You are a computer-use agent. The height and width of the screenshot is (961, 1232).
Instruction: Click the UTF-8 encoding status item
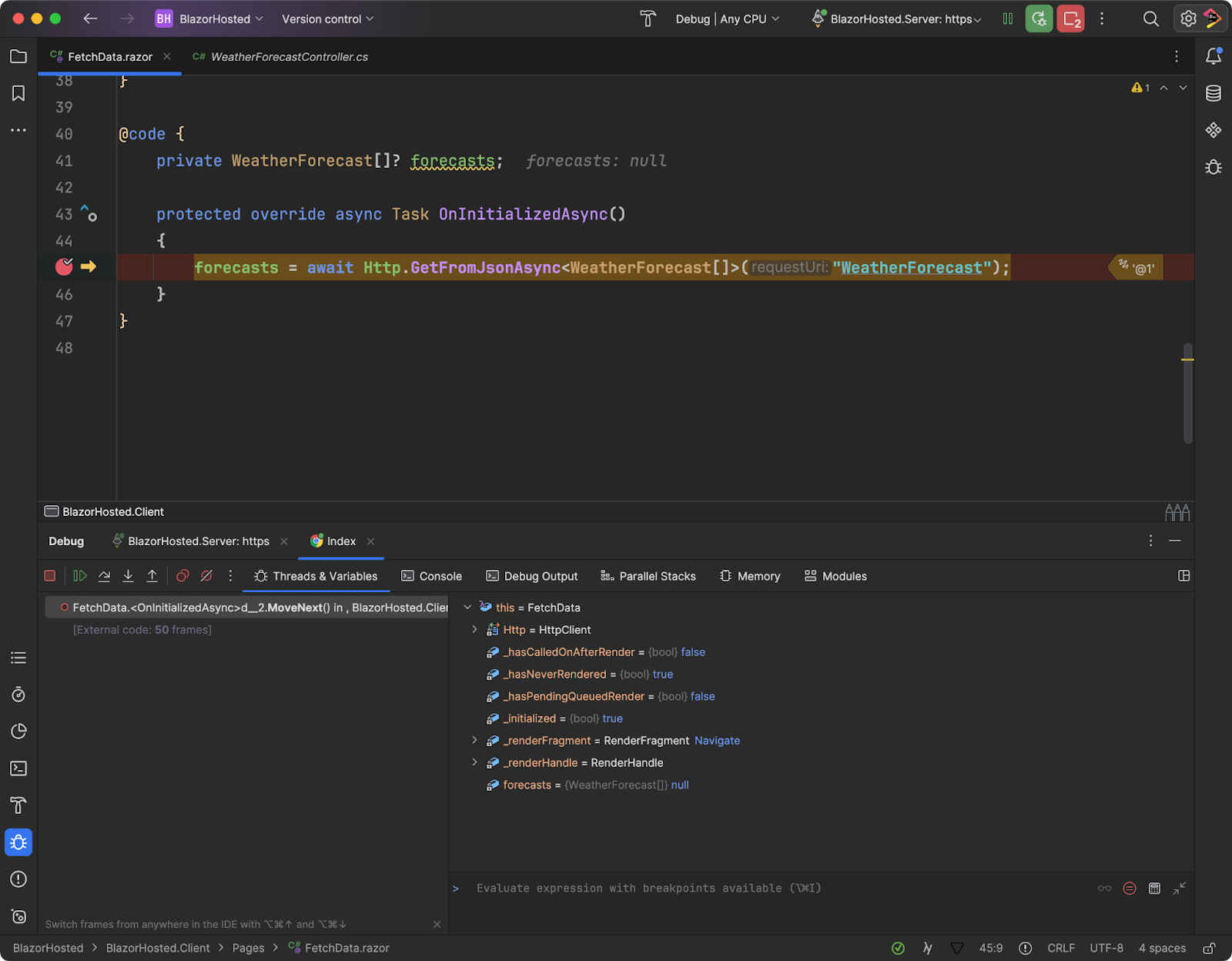[1106, 948]
